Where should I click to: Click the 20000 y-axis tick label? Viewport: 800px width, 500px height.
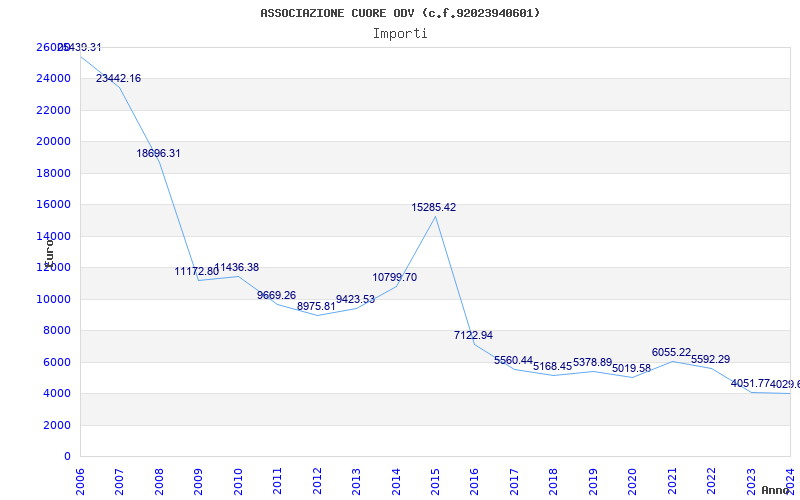tap(54, 141)
